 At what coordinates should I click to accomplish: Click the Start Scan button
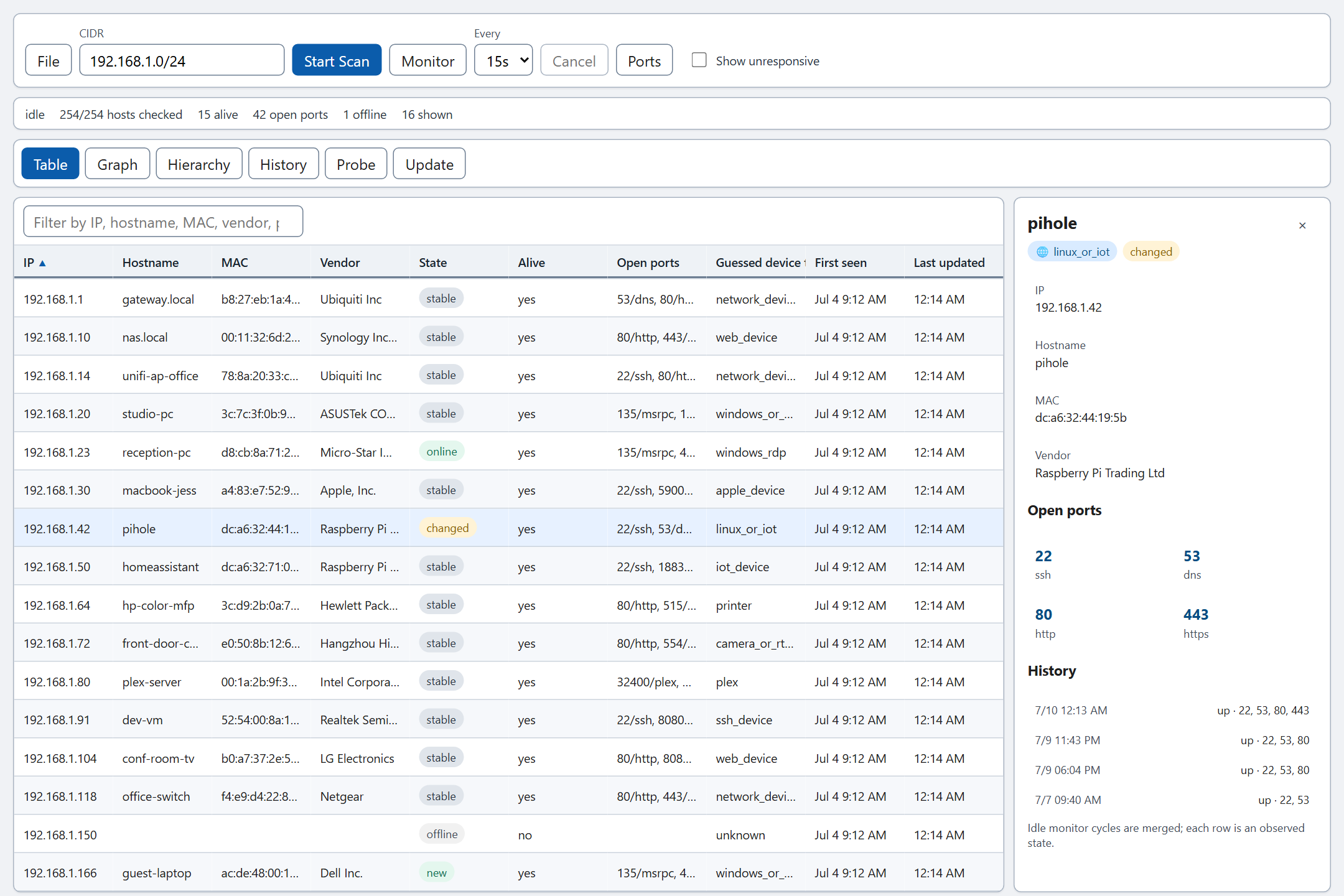[337, 60]
